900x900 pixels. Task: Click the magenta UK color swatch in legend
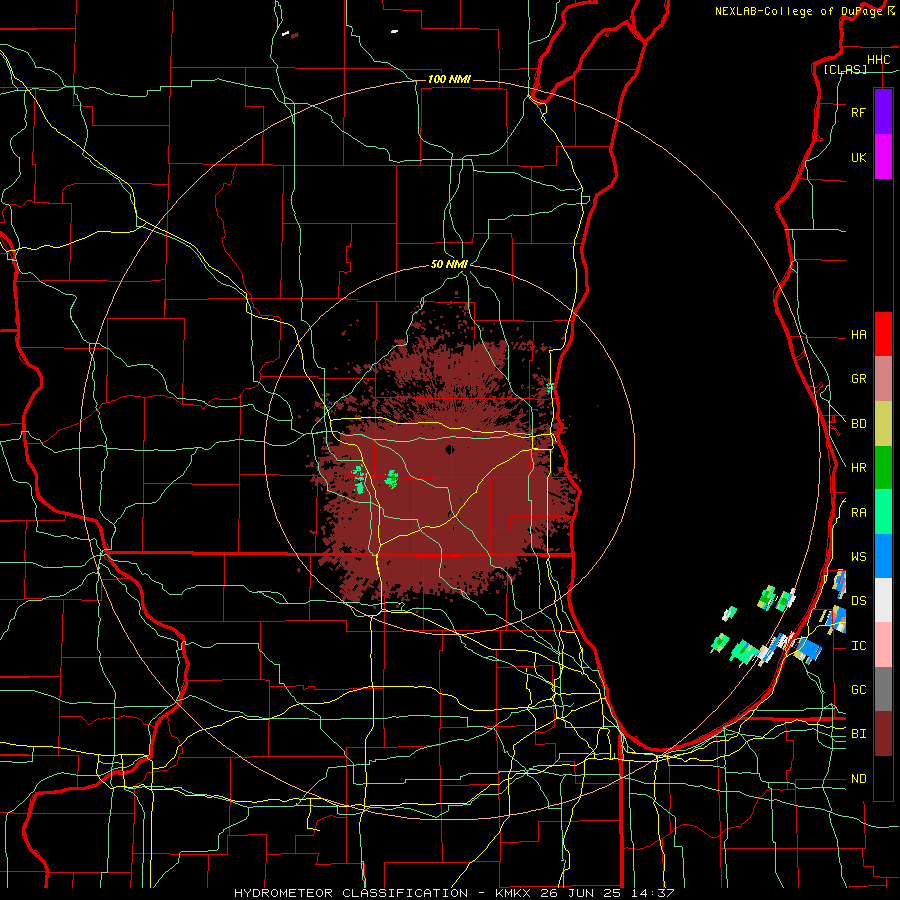point(883,157)
